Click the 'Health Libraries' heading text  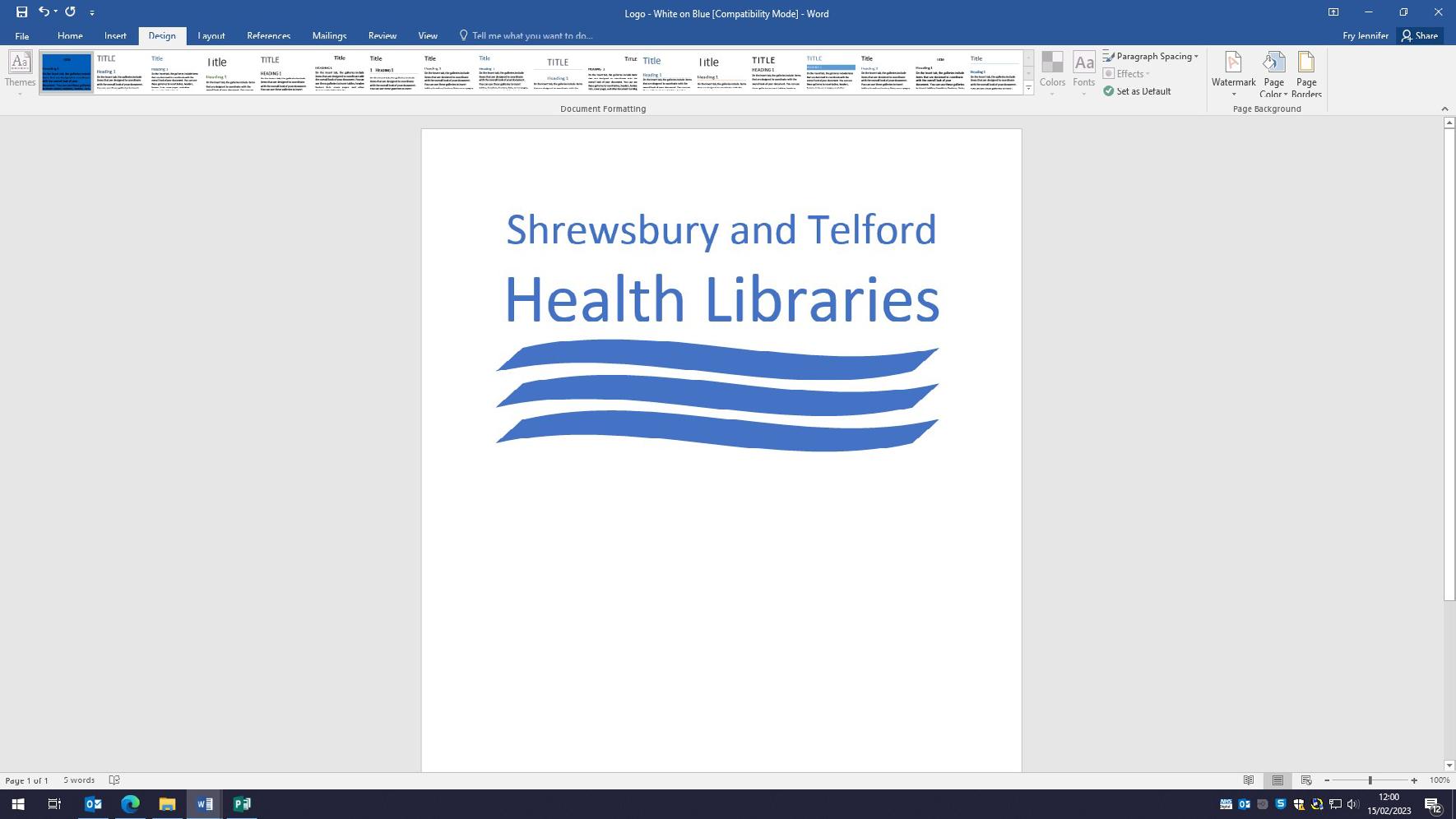pos(721,299)
